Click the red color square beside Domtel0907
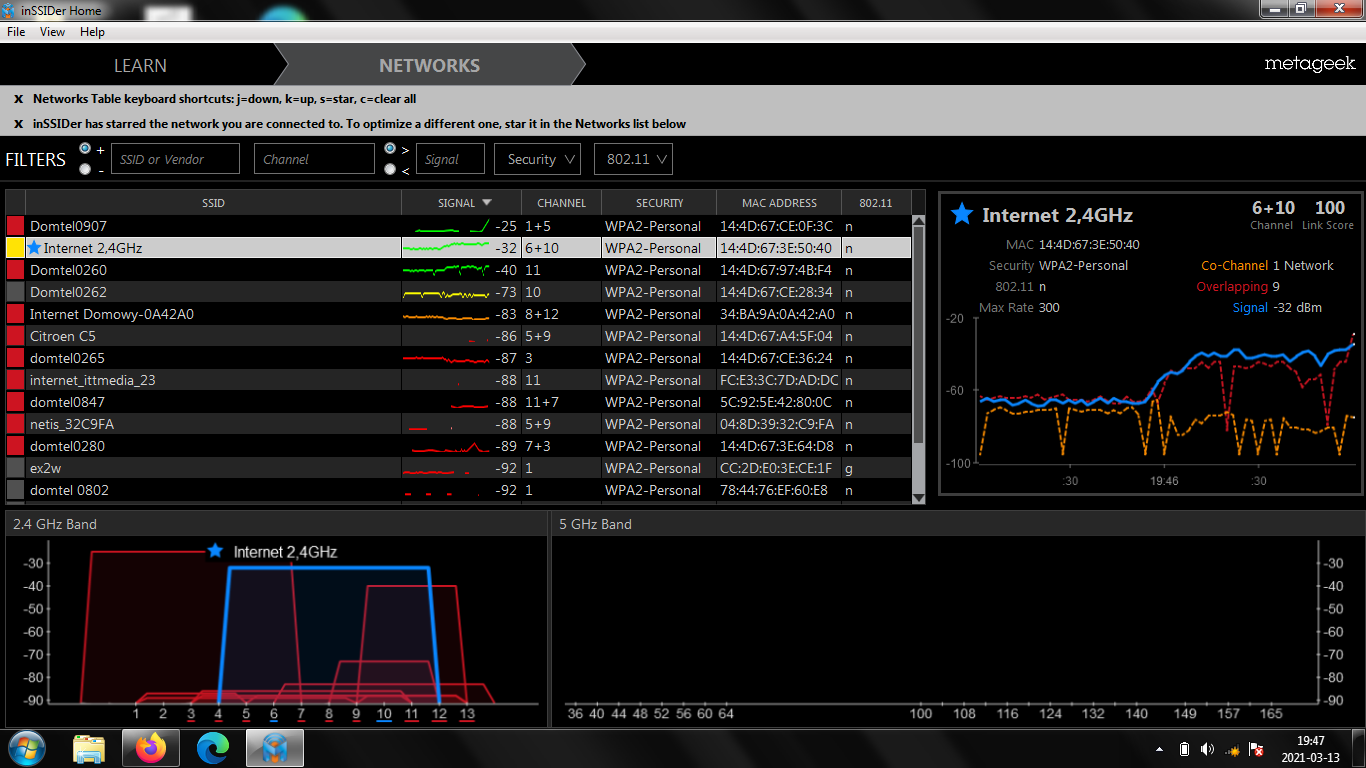Image resolution: width=1366 pixels, height=768 pixels. click(15, 226)
